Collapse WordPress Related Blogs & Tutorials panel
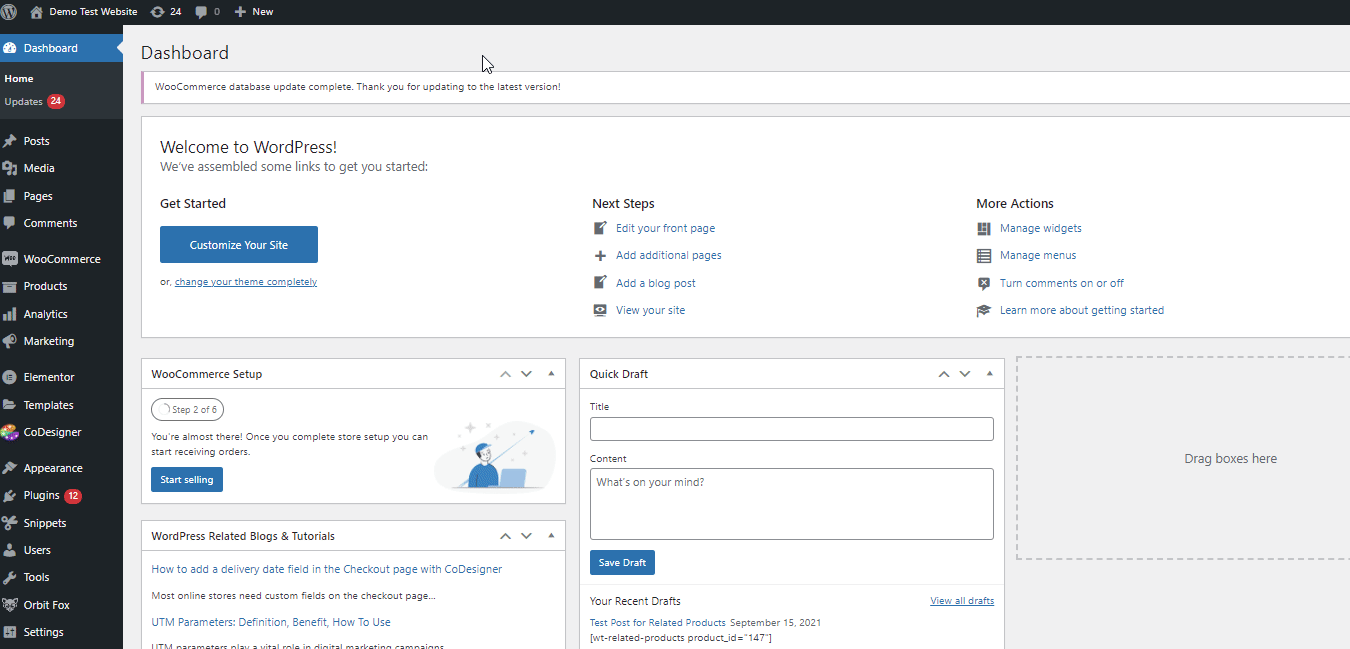The image size is (1350, 649). (x=551, y=536)
